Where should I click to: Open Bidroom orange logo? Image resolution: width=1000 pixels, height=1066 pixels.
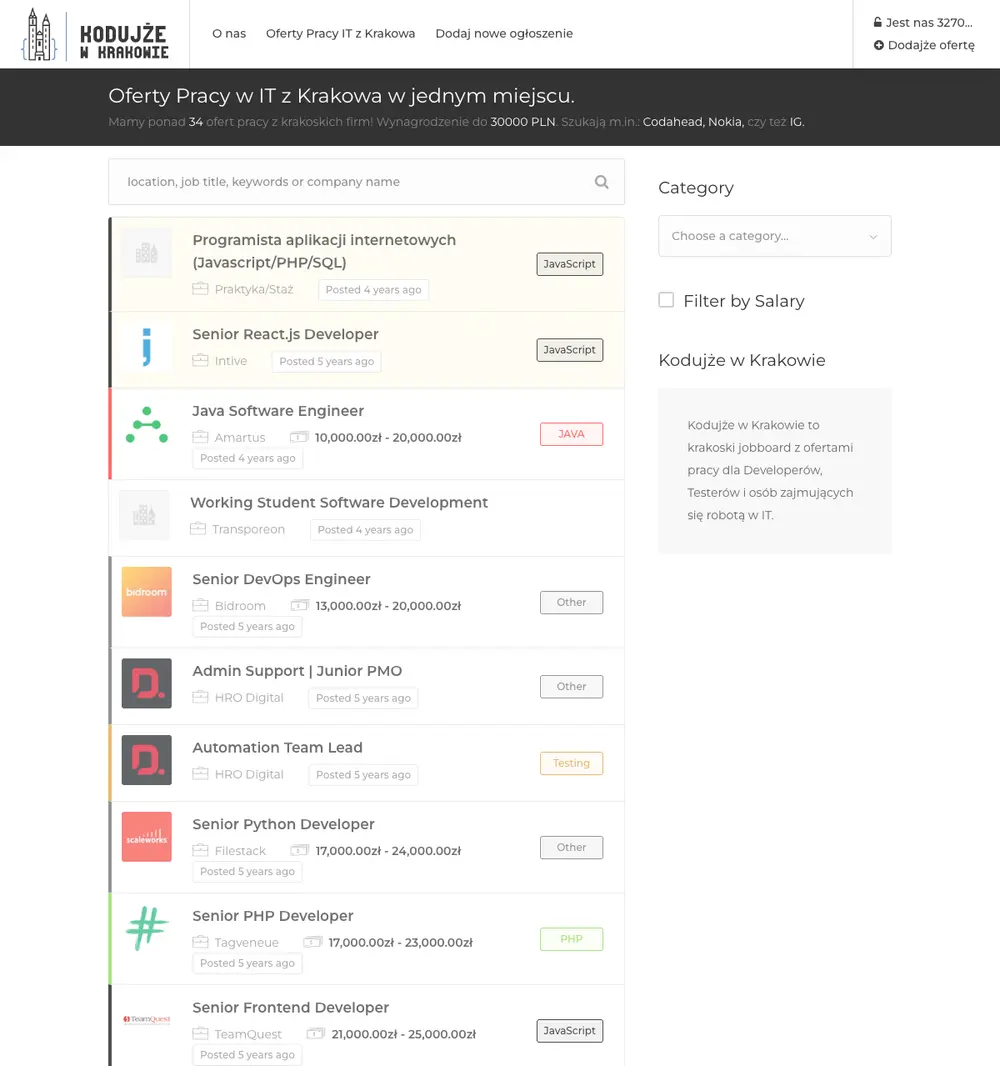[x=146, y=591]
